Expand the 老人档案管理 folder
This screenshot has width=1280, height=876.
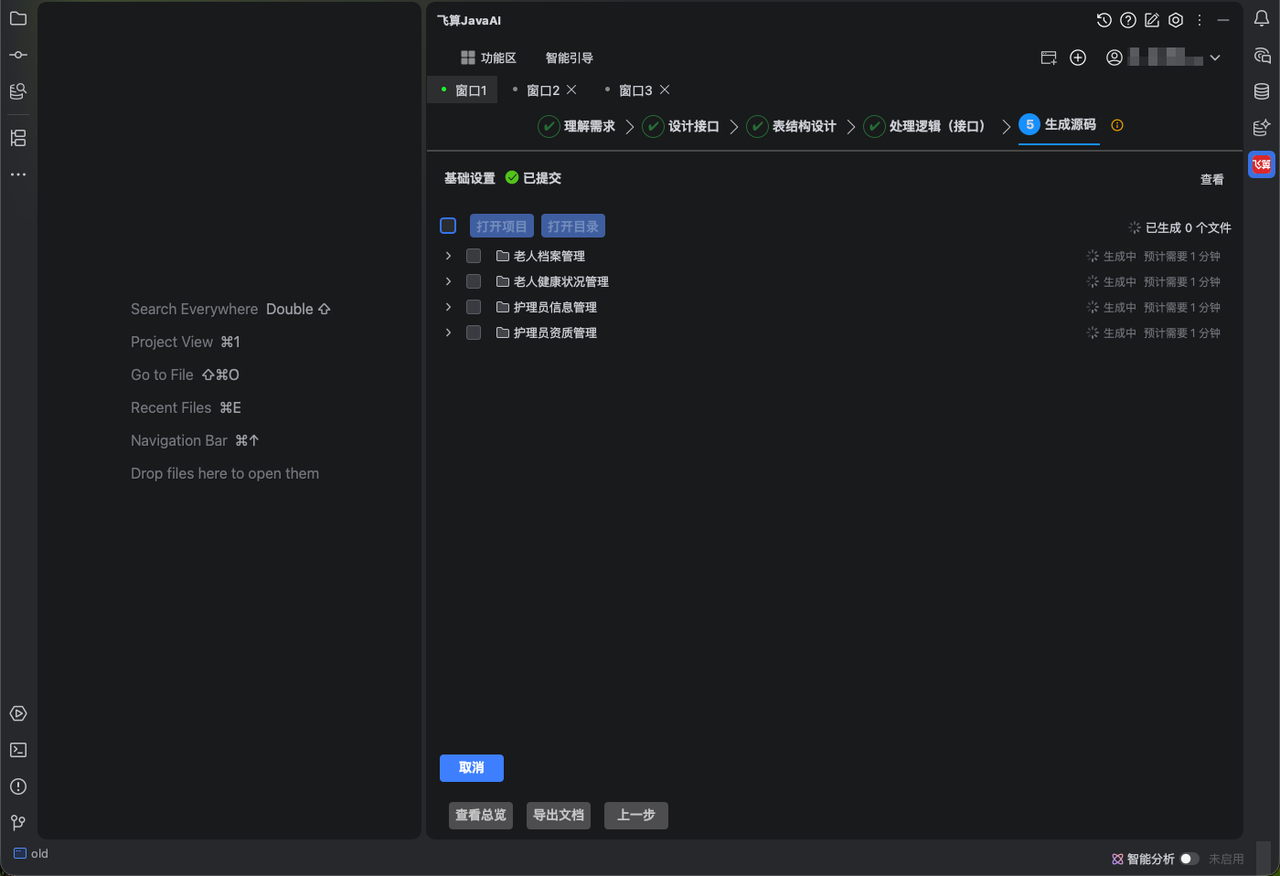[x=448, y=256]
